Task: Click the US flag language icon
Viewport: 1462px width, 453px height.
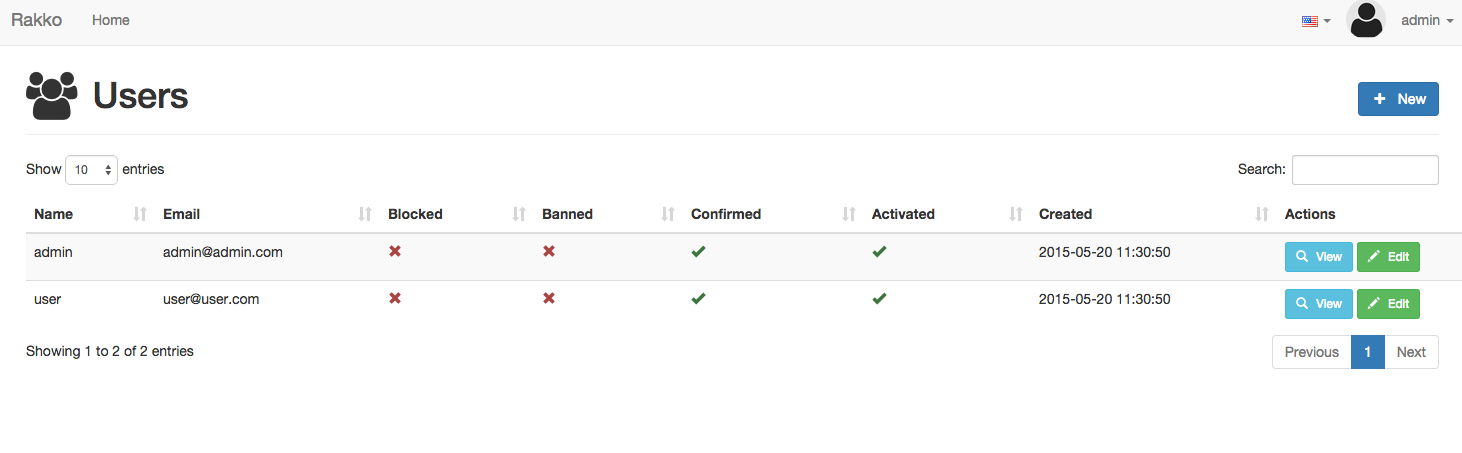Action: 1309,21
